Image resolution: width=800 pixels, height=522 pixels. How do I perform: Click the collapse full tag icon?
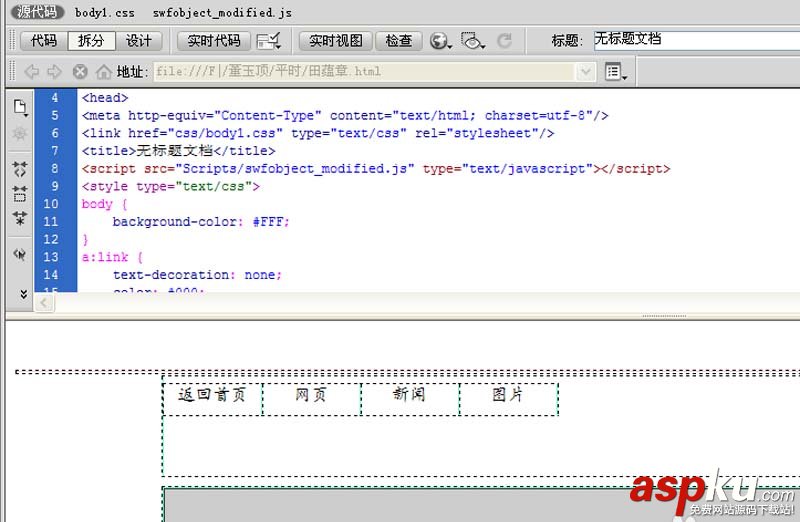(20, 169)
